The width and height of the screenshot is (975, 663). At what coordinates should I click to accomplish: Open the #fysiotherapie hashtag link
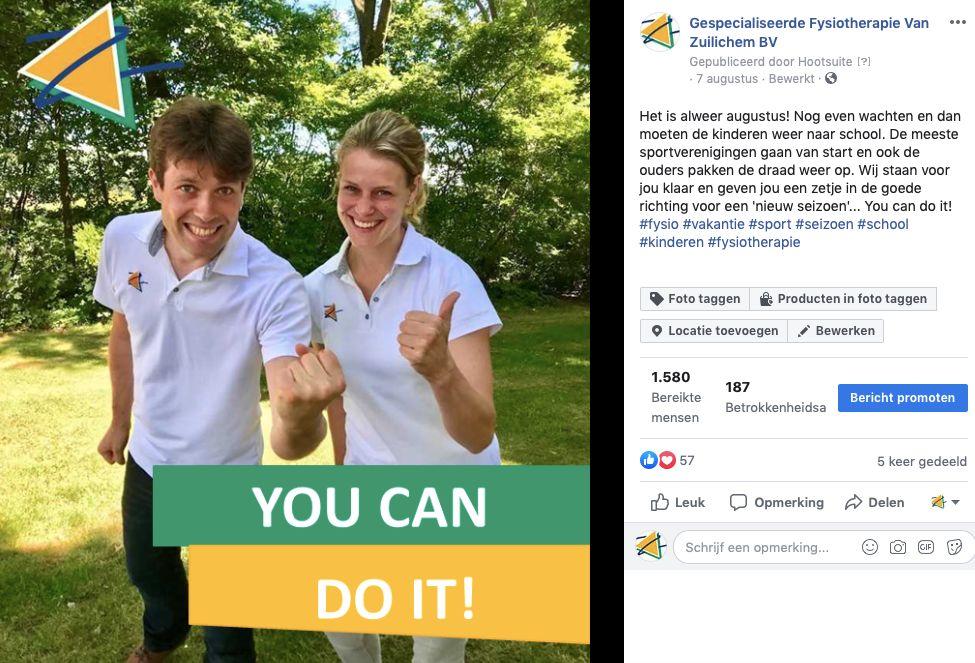[x=754, y=242]
